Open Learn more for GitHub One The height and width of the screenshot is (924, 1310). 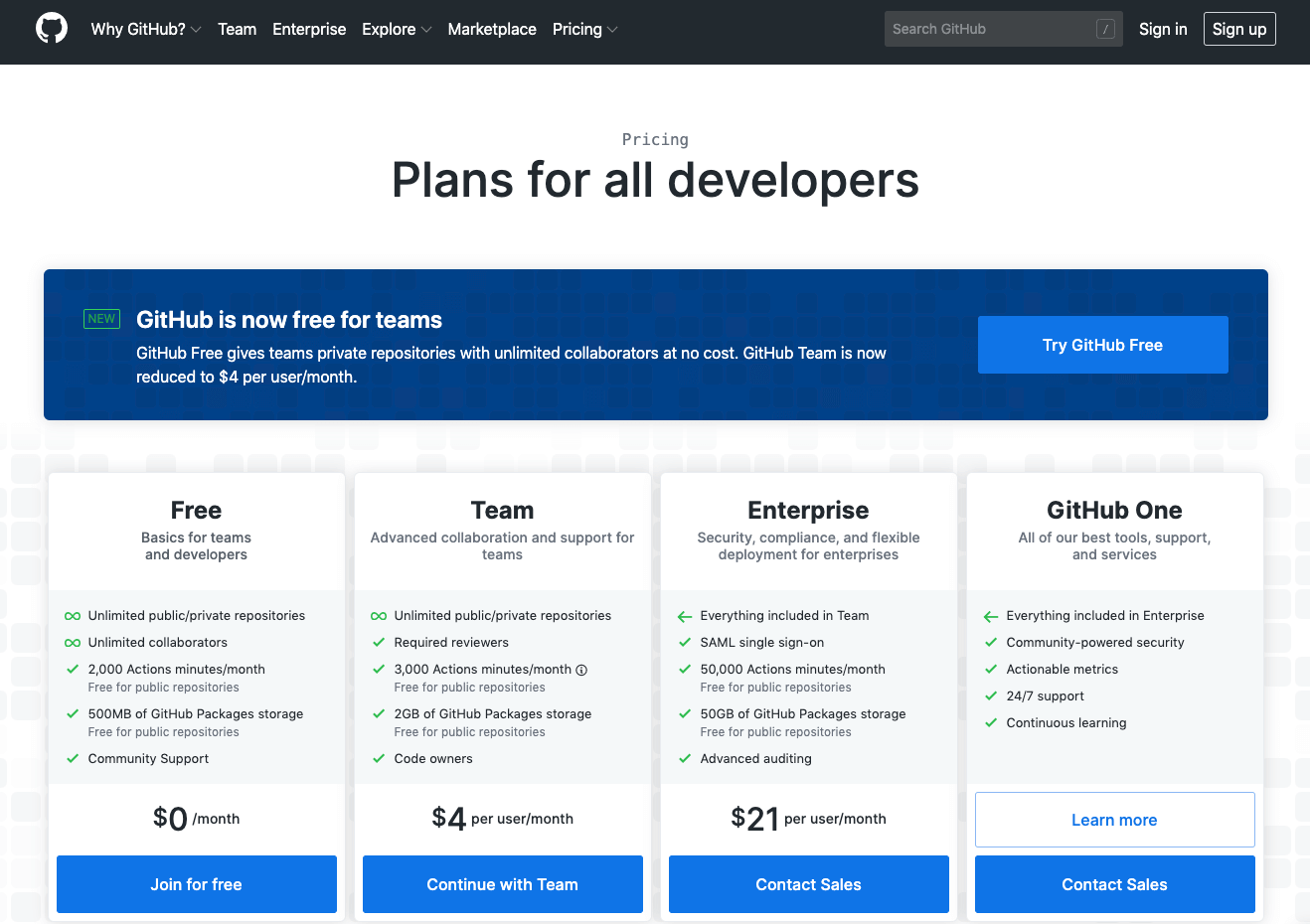[x=1114, y=820]
